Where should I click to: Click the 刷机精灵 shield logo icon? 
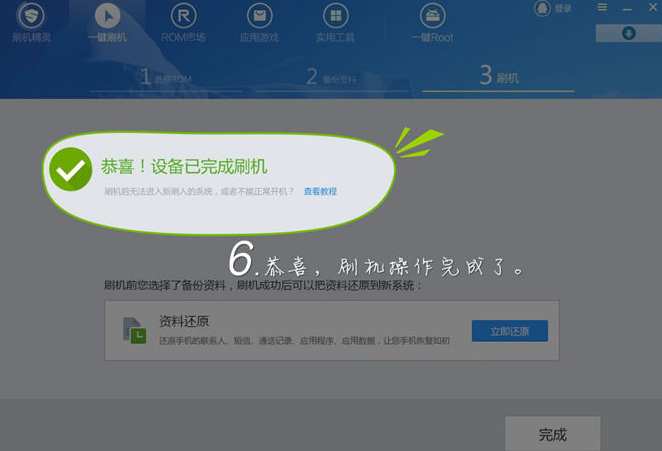coord(31,16)
